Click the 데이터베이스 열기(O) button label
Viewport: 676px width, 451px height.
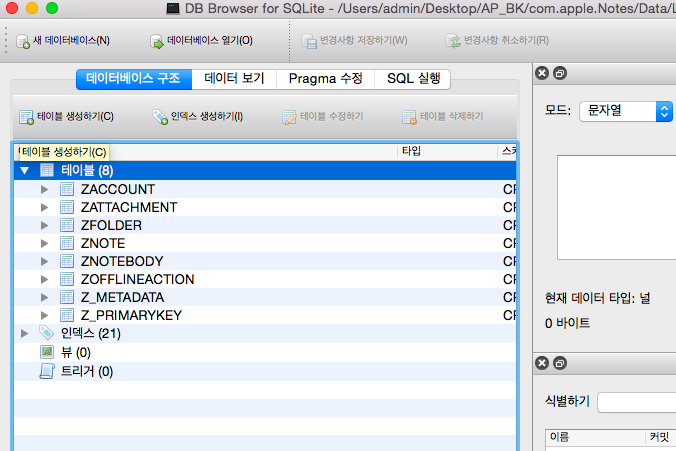coord(210,41)
